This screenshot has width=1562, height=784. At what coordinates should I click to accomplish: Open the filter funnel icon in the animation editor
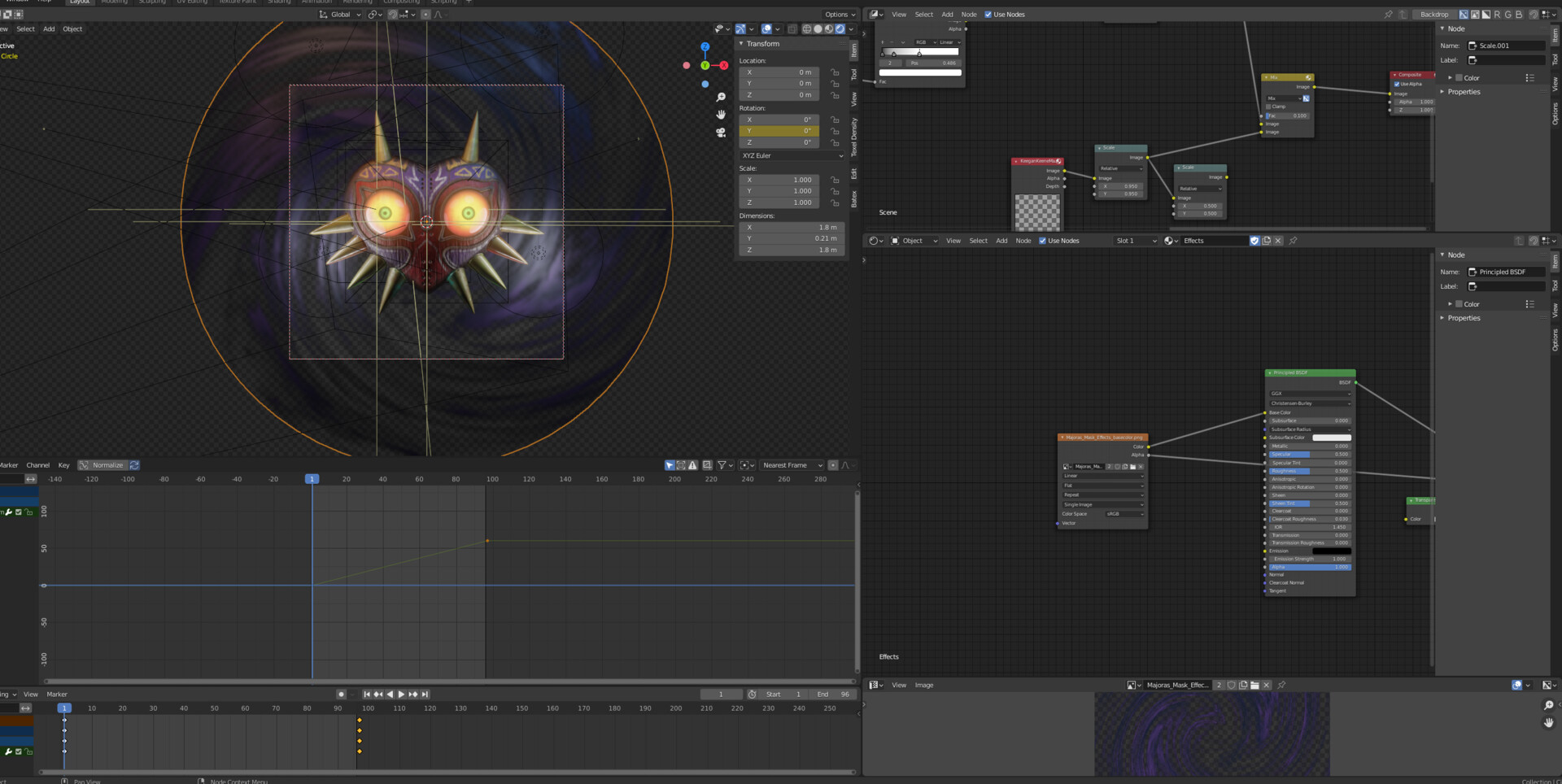(x=722, y=465)
